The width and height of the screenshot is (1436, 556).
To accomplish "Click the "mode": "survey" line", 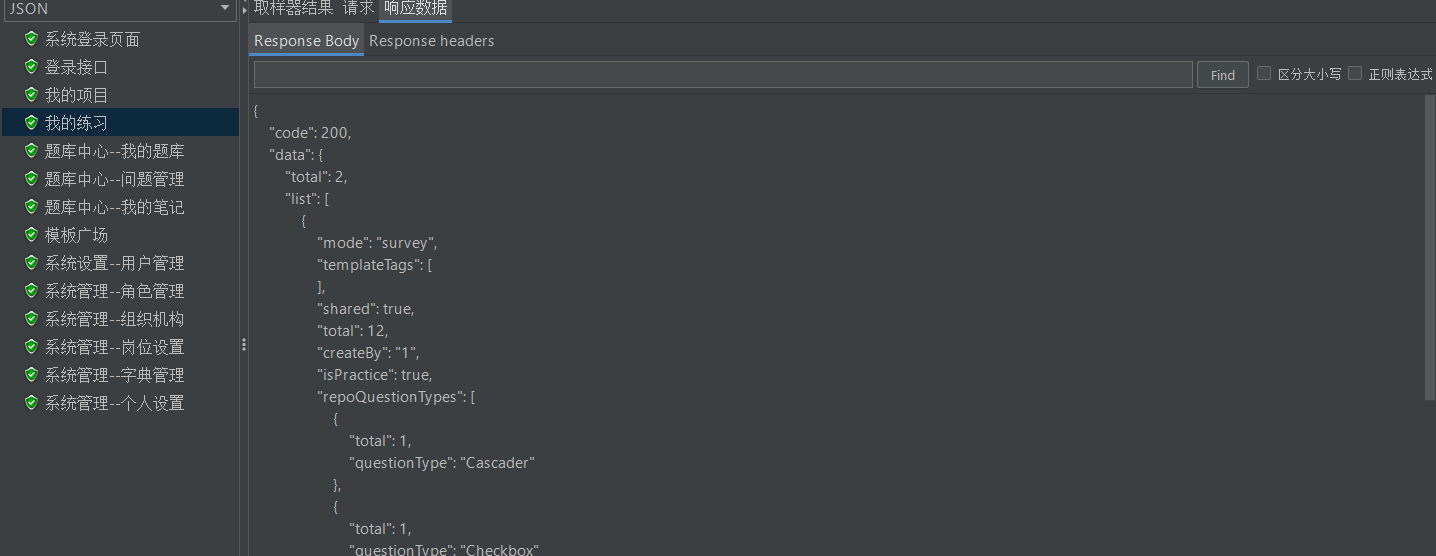I will [377, 242].
